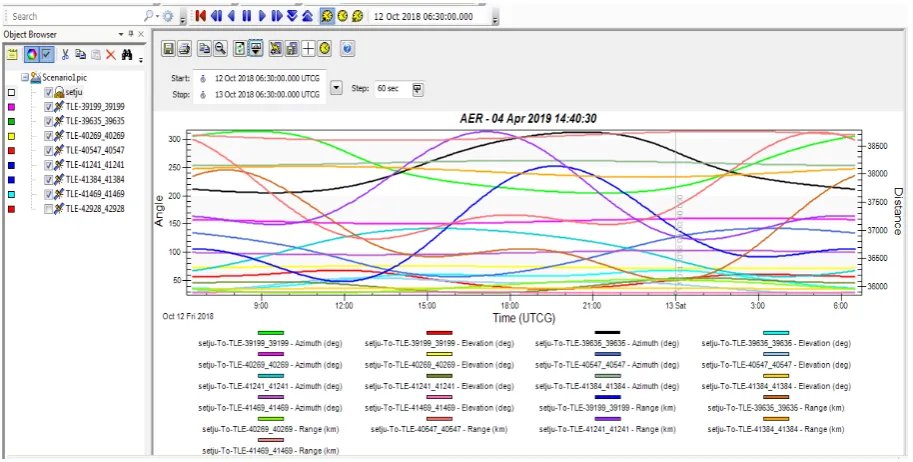Click the red X delete object icon
The width and height of the screenshot is (913, 462).
(x=111, y=55)
